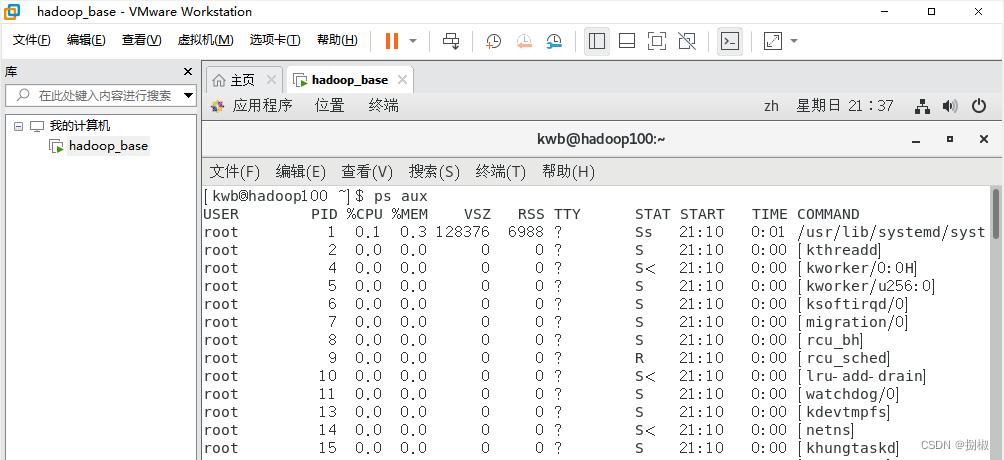Open the 终端 menu in guest top bar
The width and height of the screenshot is (1004, 460).
pos(384,106)
